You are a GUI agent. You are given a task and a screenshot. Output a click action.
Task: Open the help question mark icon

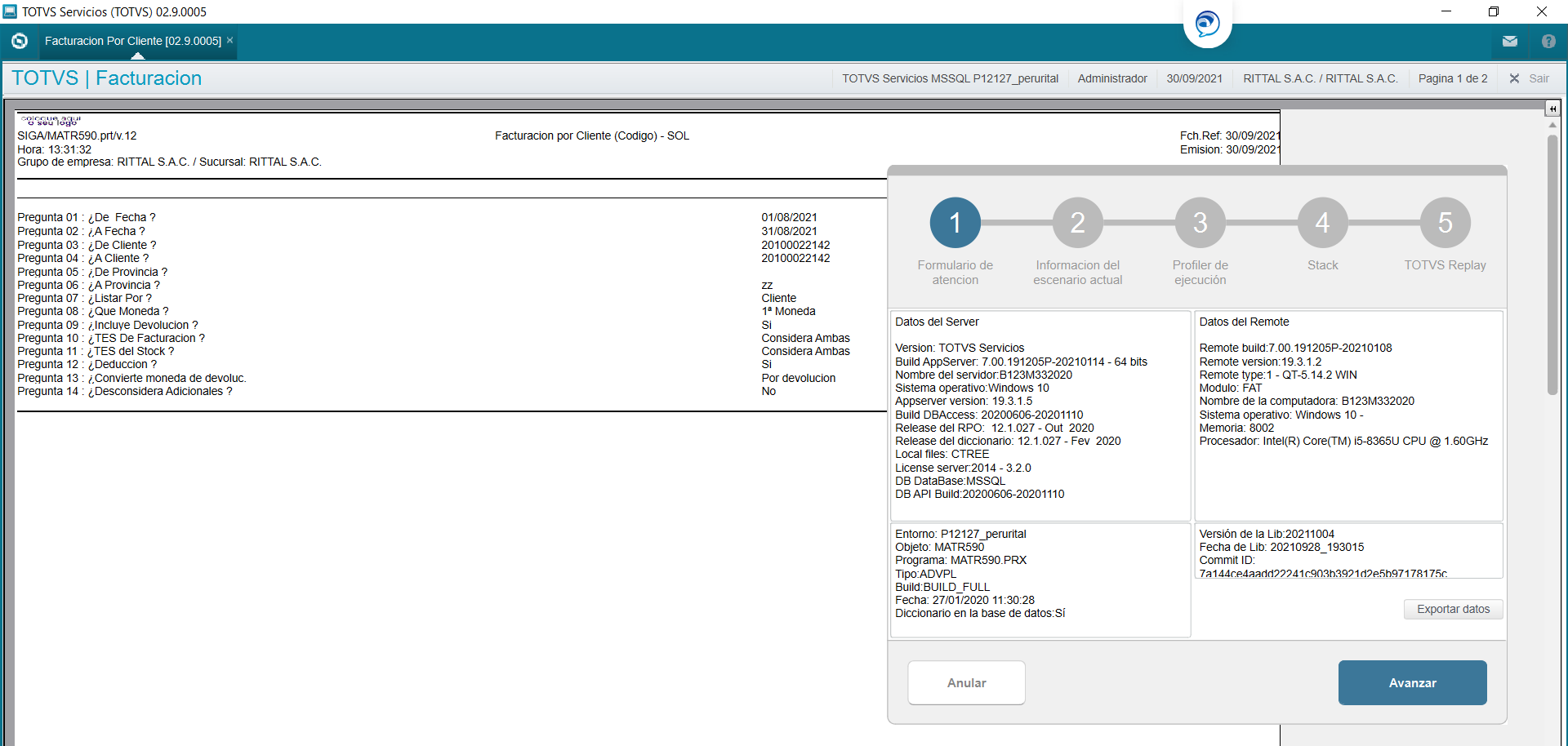pyautogui.click(x=1548, y=41)
